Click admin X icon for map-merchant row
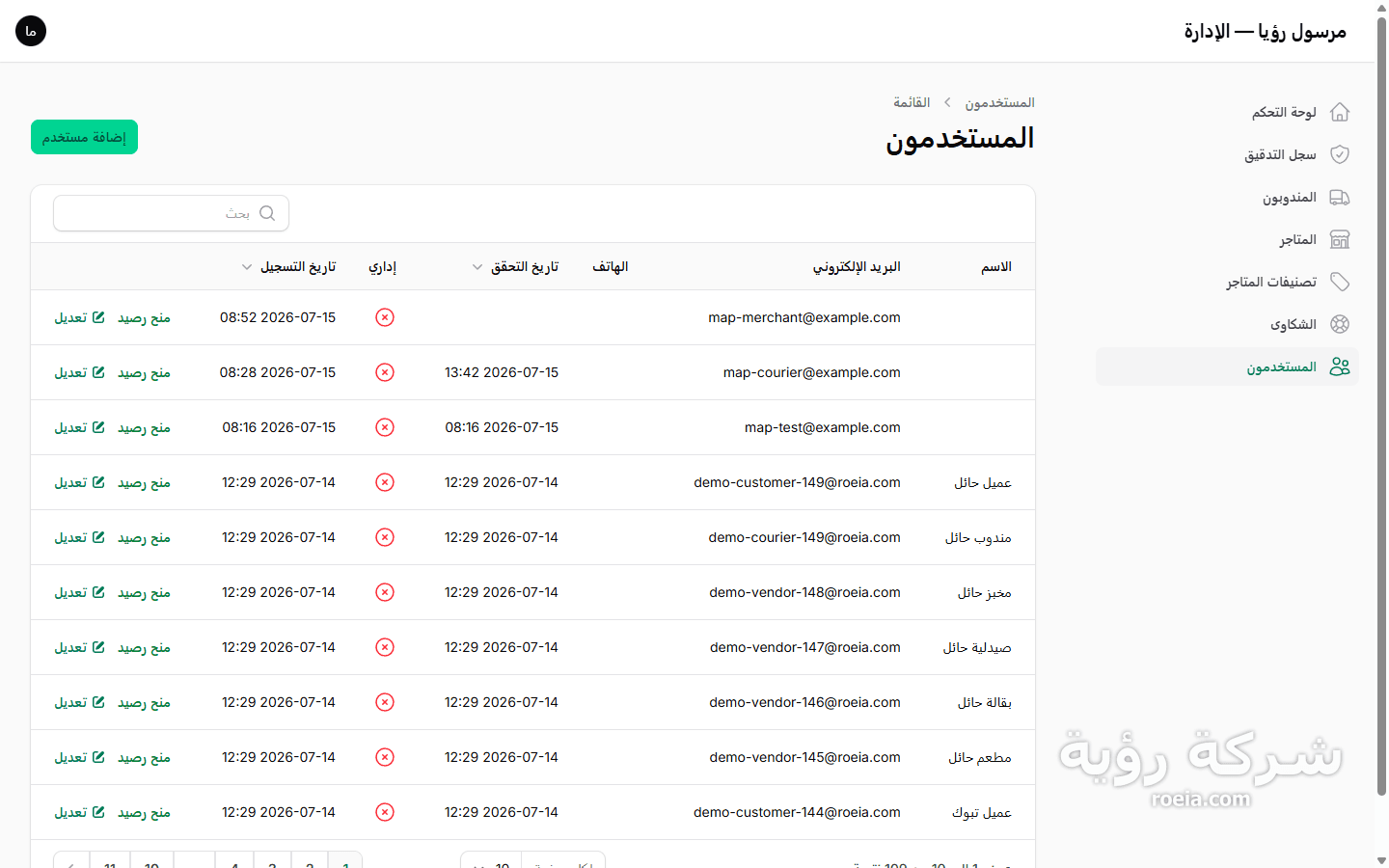Image resolution: width=1389 pixels, height=868 pixels. click(x=385, y=317)
